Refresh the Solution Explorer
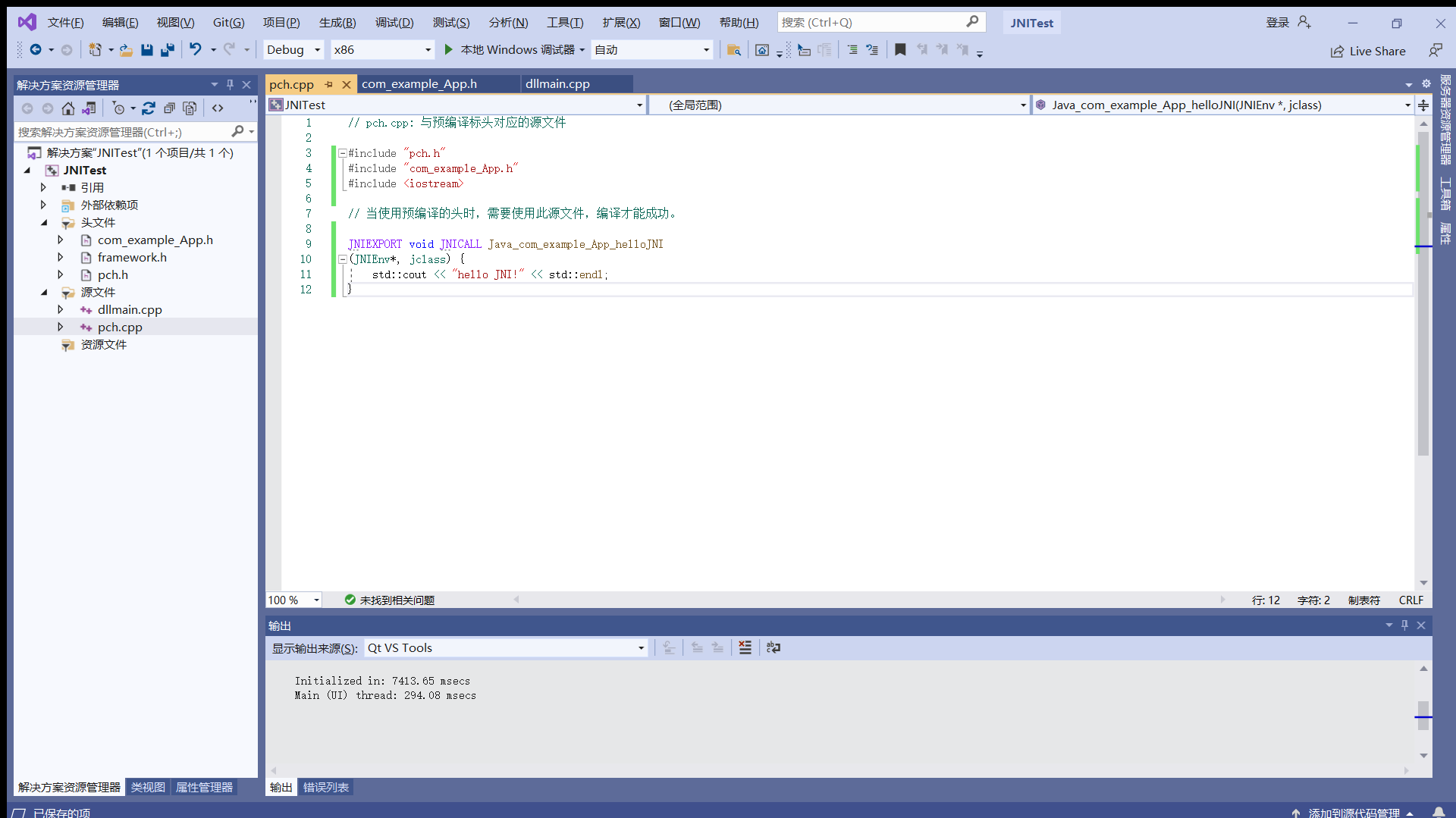 coord(149,108)
